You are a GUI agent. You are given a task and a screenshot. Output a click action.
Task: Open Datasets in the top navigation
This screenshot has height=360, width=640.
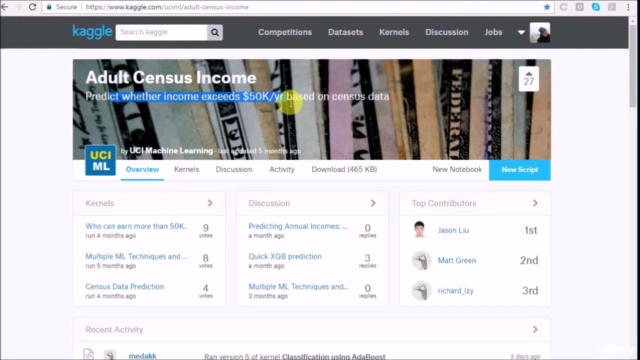pos(345,32)
